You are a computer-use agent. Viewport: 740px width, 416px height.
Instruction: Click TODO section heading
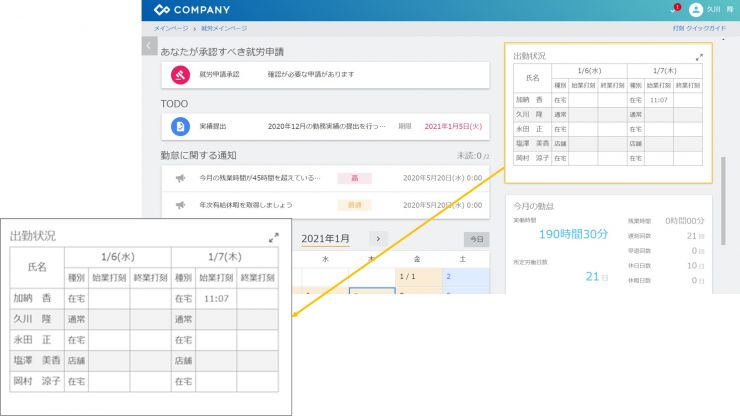[174, 104]
